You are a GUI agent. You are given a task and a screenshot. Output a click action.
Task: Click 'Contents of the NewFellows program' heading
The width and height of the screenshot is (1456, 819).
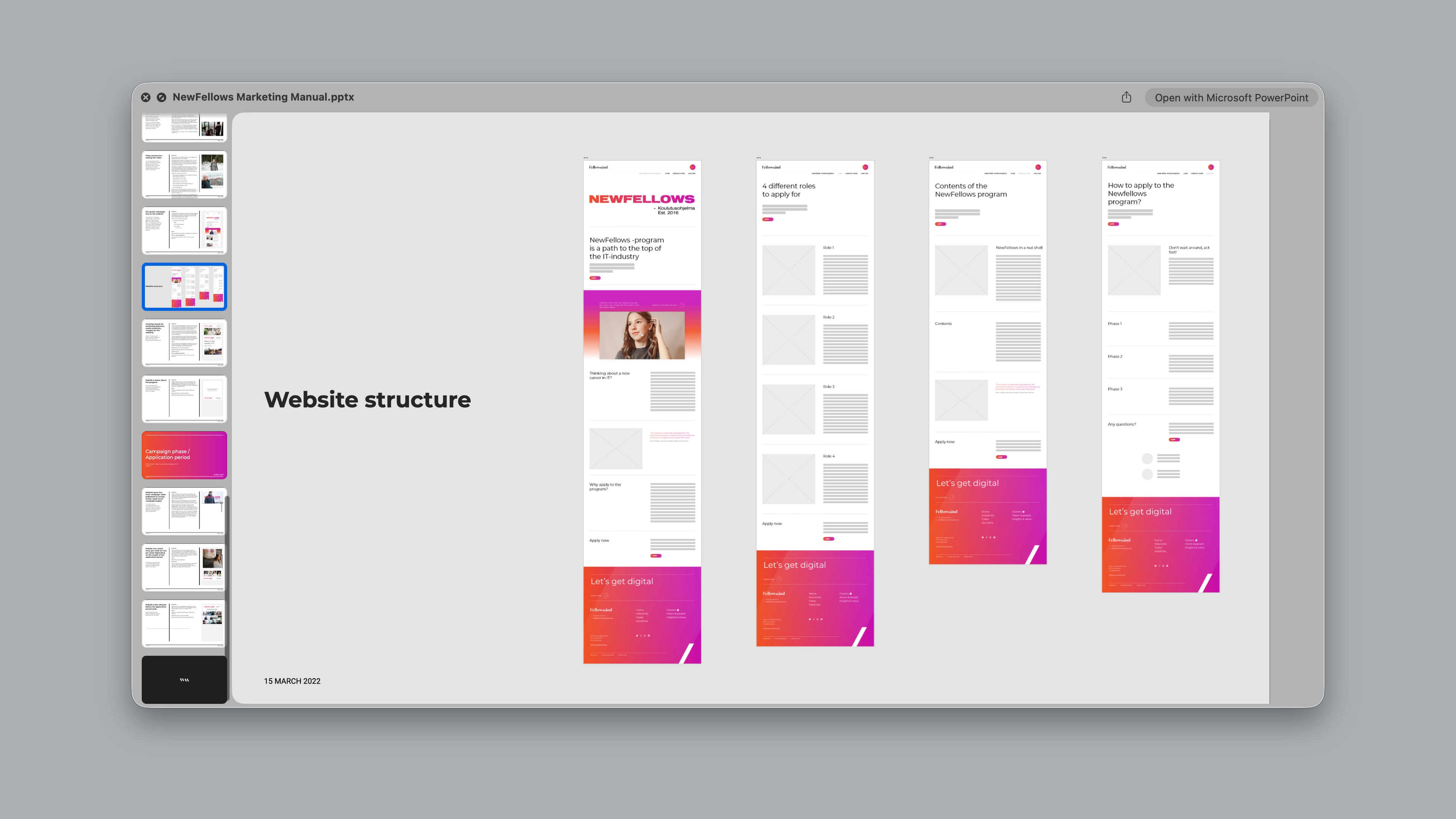[x=971, y=190]
